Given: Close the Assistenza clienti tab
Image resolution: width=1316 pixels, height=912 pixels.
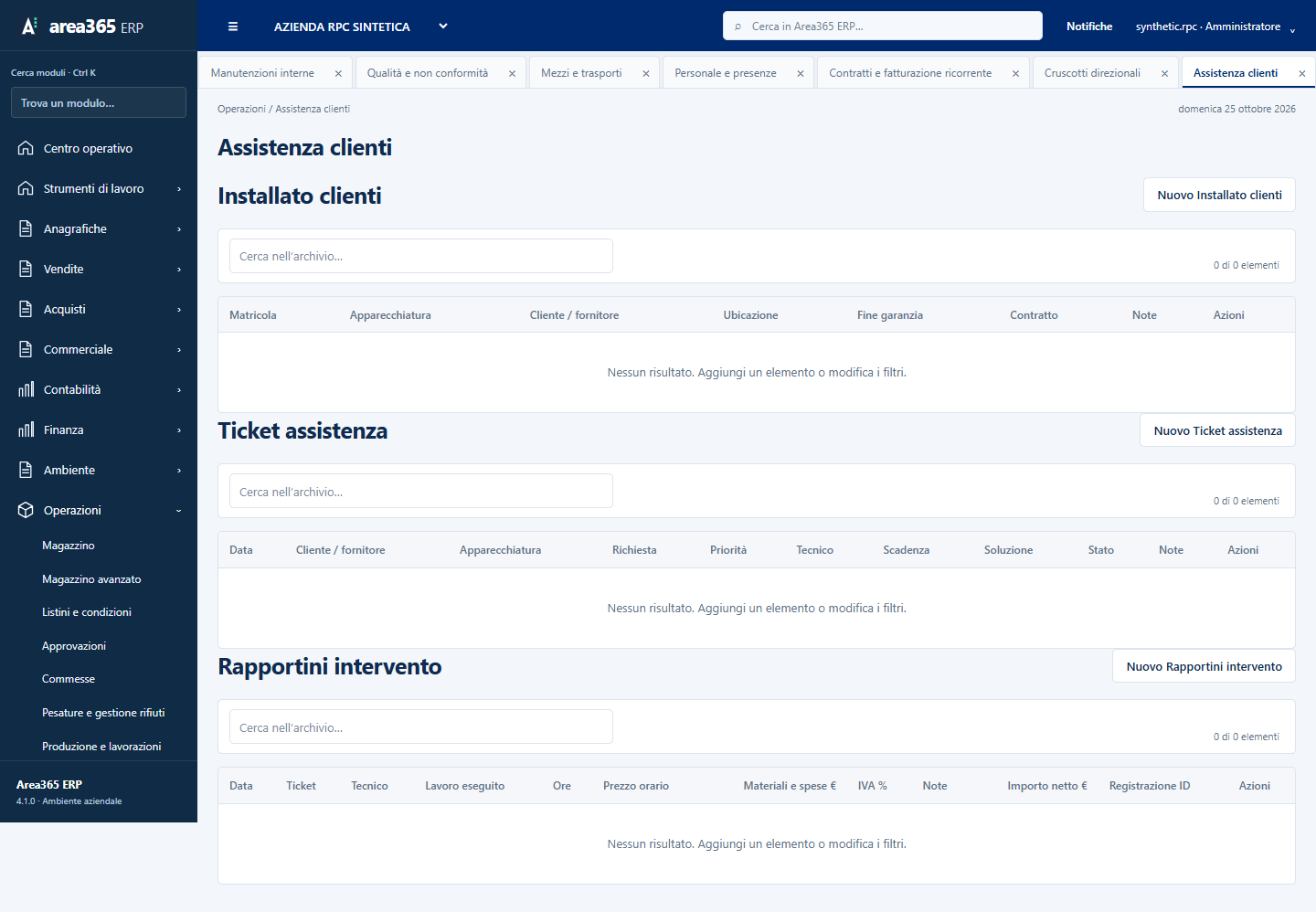Looking at the screenshot, I should click(x=1302, y=73).
